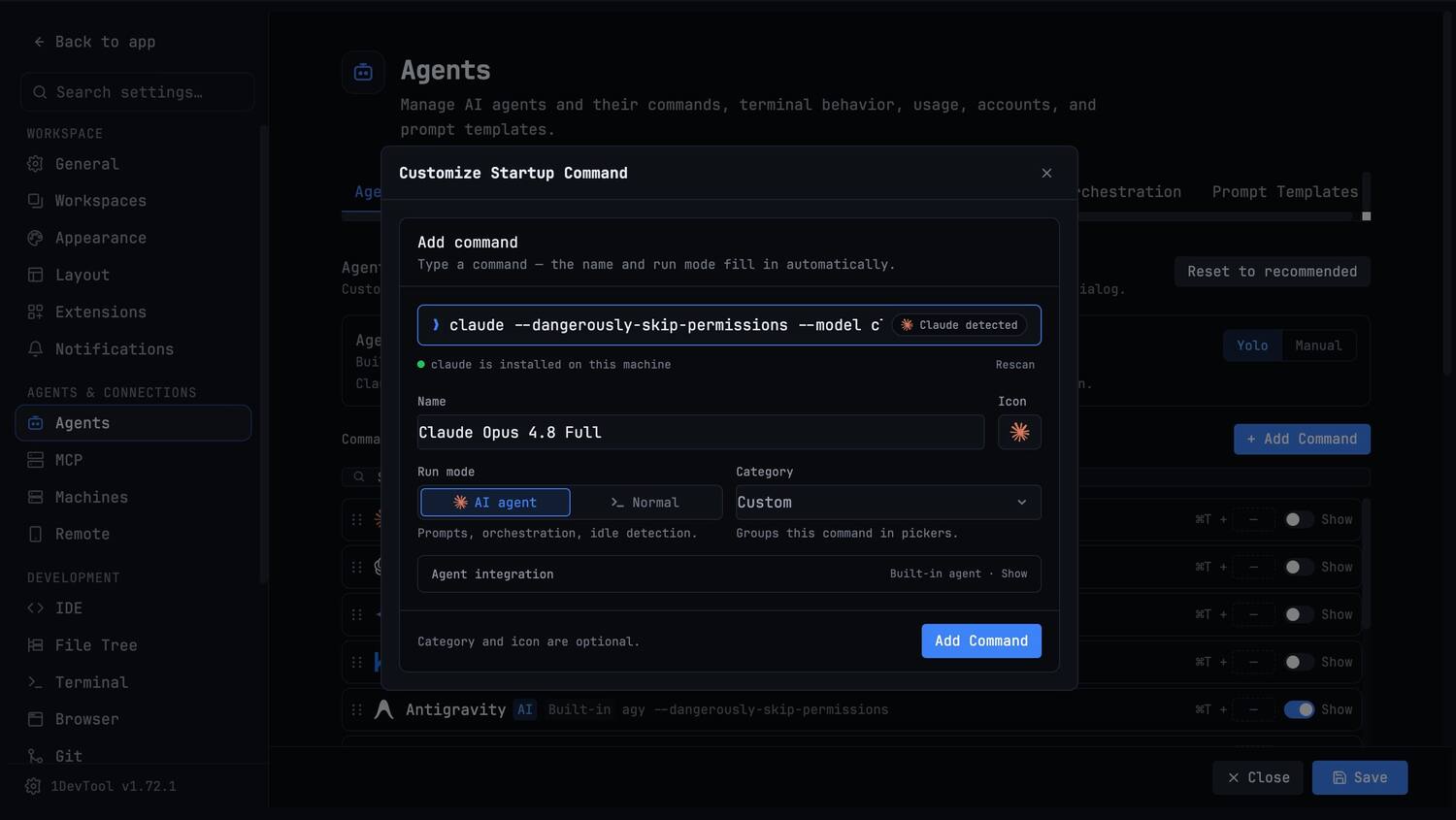This screenshot has height=820, width=1456.
Task: Select Normal run mode
Action: point(645,502)
